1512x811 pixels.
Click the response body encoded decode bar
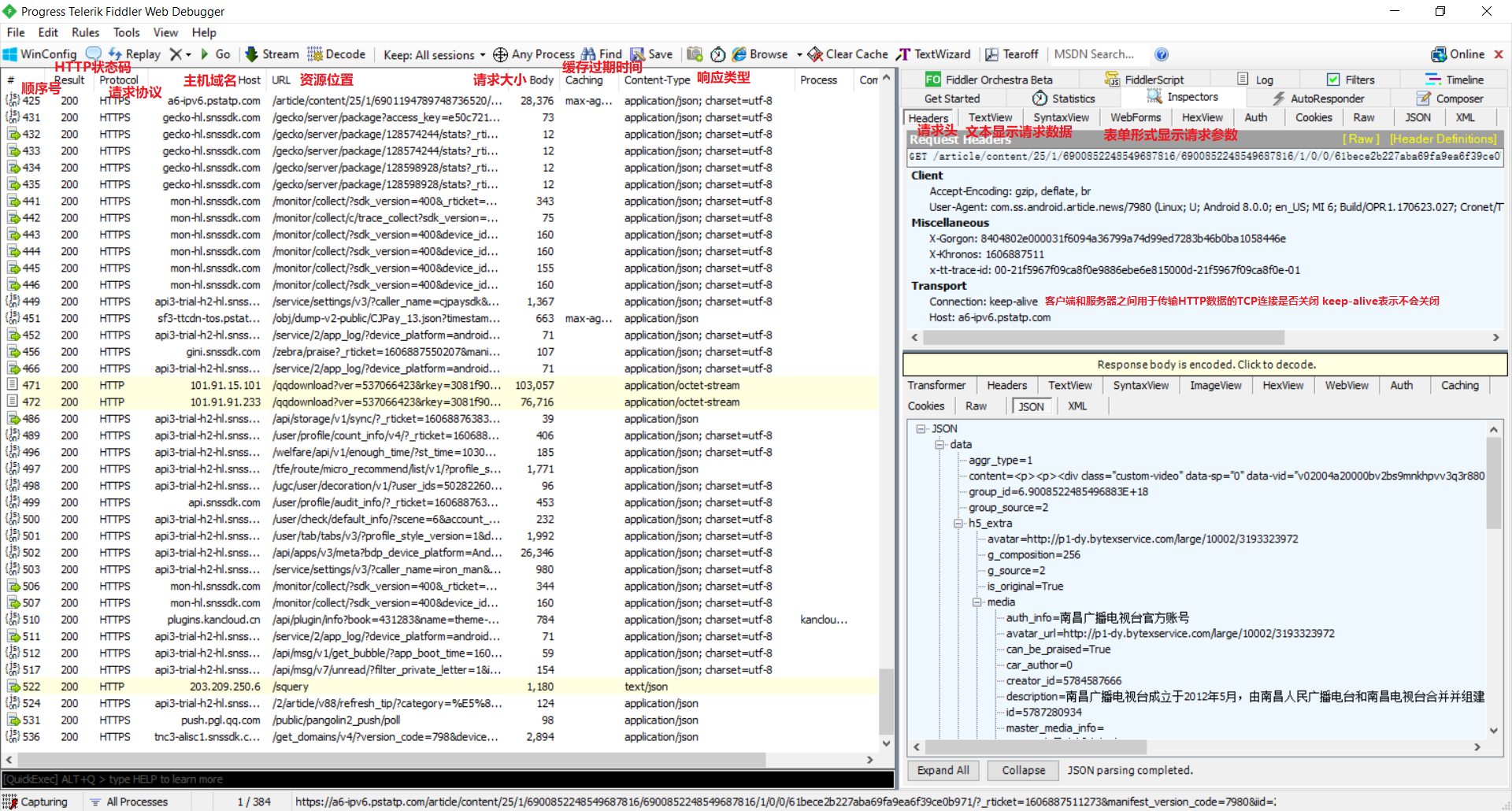pyautogui.click(x=1205, y=365)
